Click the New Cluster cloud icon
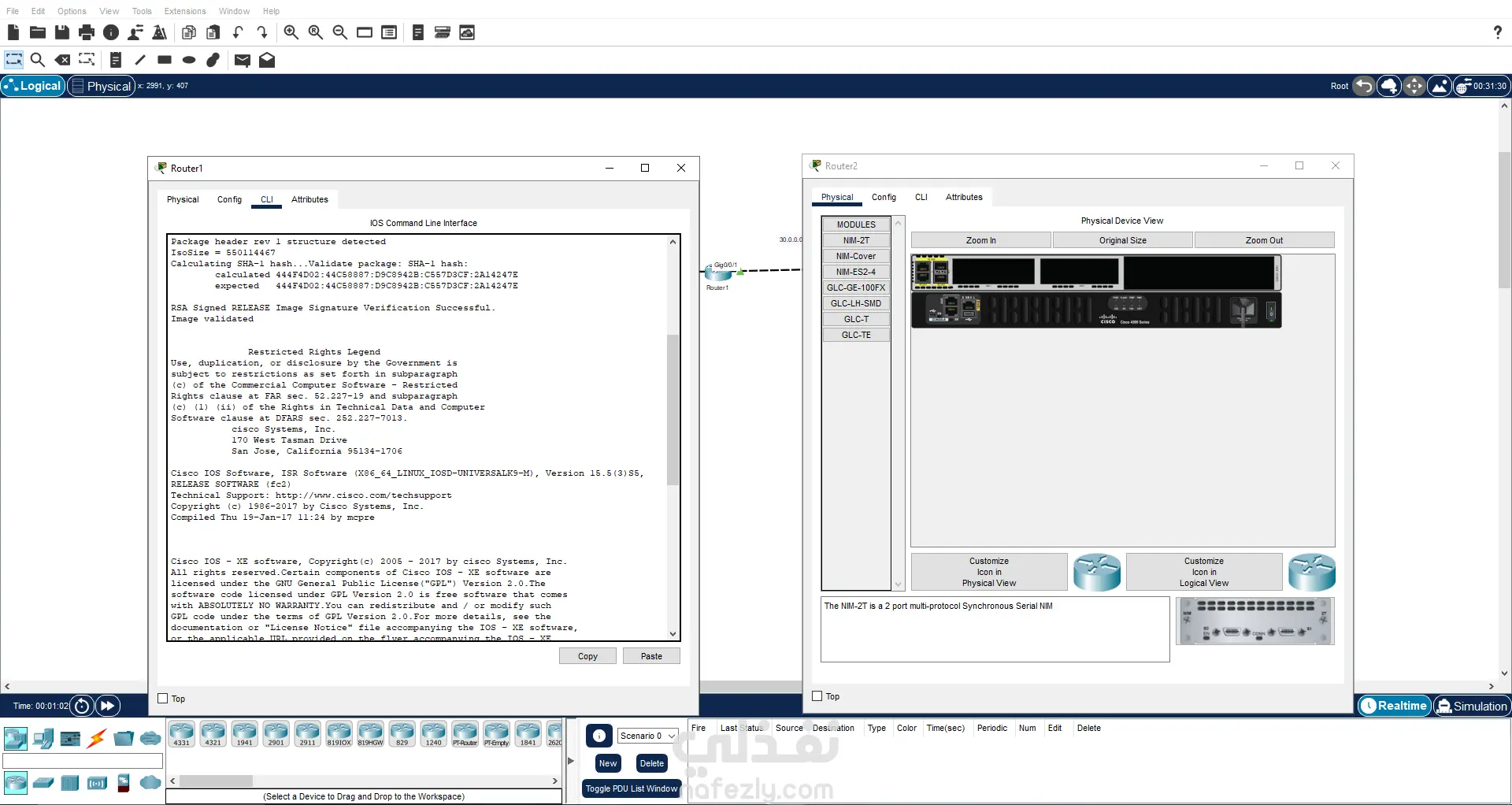This screenshot has height=805, width=1512. pos(1389,86)
